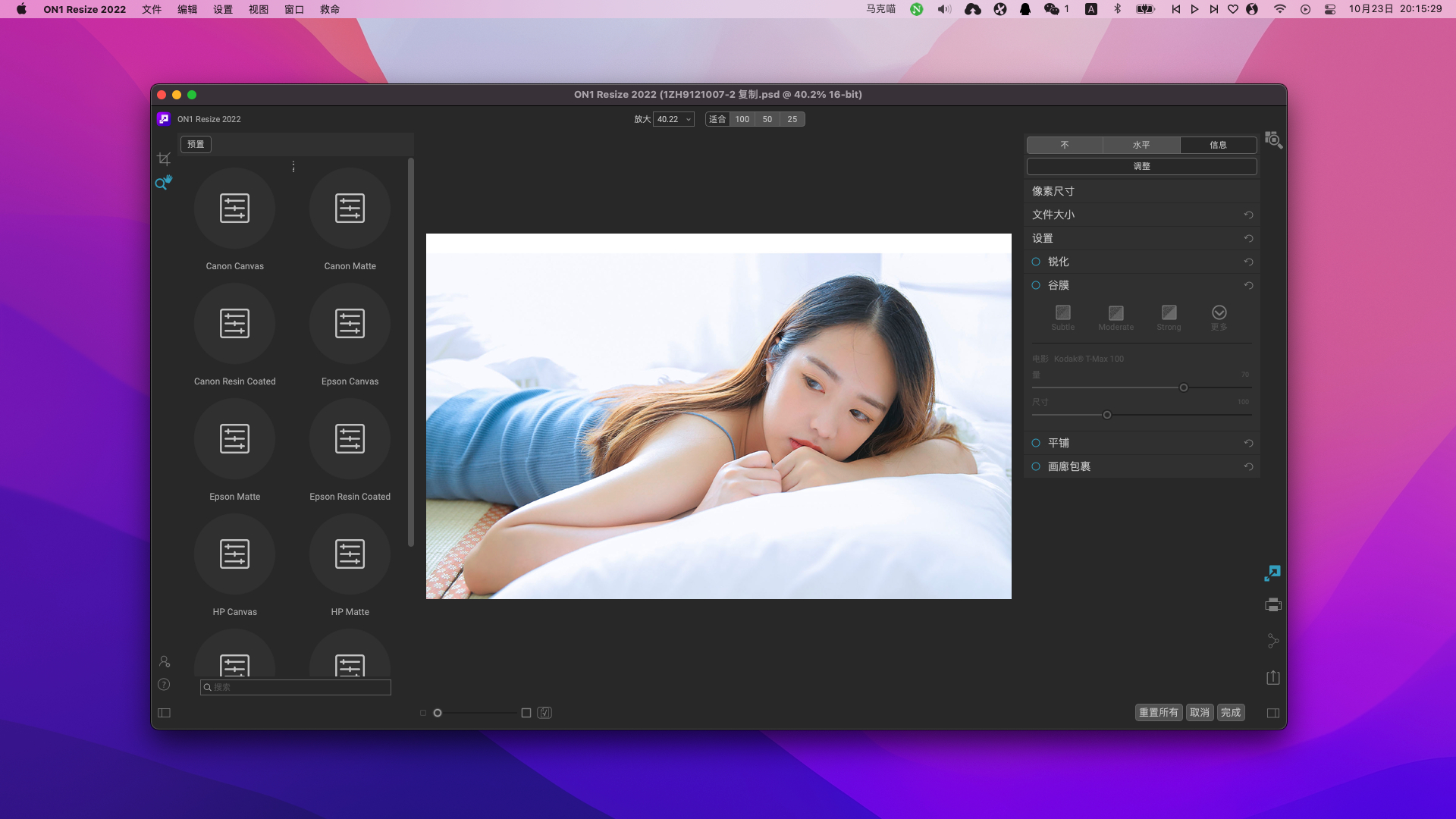The height and width of the screenshot is (819, 1456).
Task: Toggle the left panel visibility icon
Action: pos(164,713)
